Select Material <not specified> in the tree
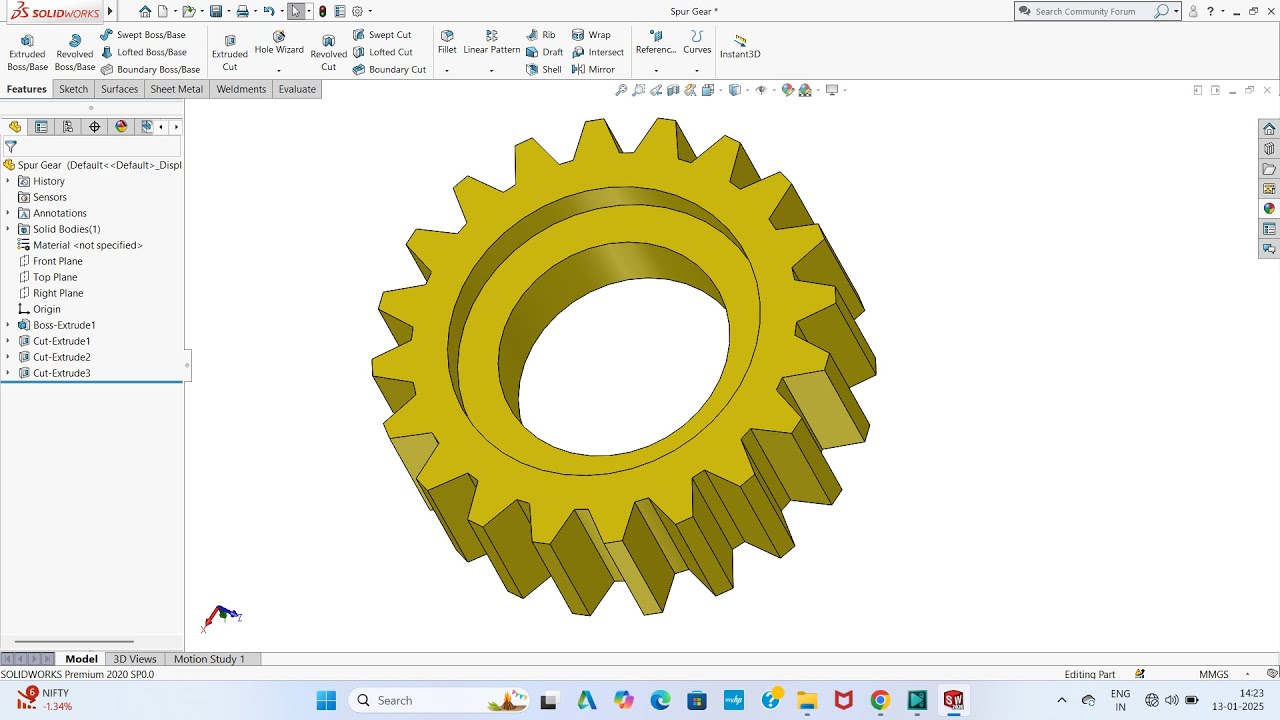The width and height of the screenshot is (1280, 720). (80, 245)
